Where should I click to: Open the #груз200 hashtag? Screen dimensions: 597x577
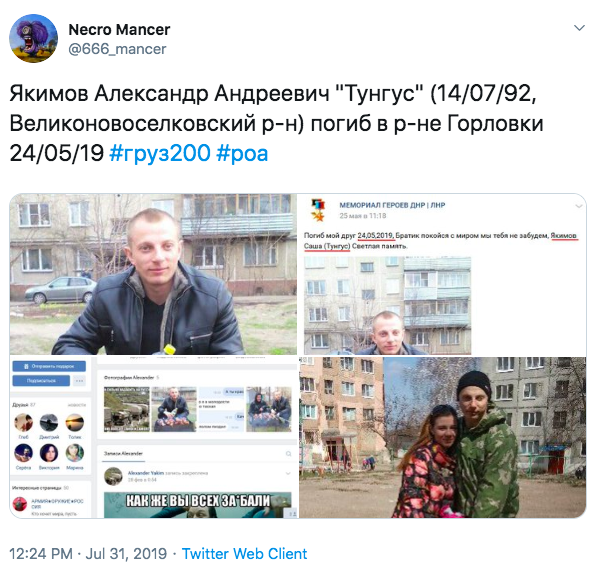coord(160,153)
